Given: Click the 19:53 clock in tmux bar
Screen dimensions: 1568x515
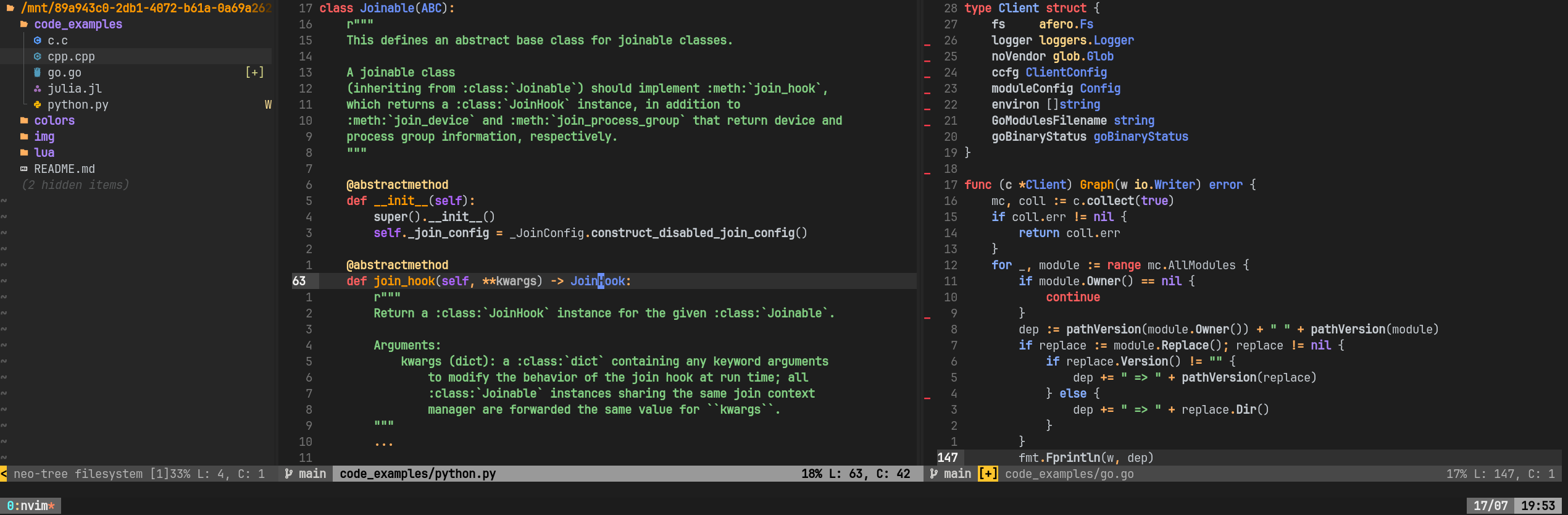Looking at the screenshot, I should click(x=1538, y=506).
